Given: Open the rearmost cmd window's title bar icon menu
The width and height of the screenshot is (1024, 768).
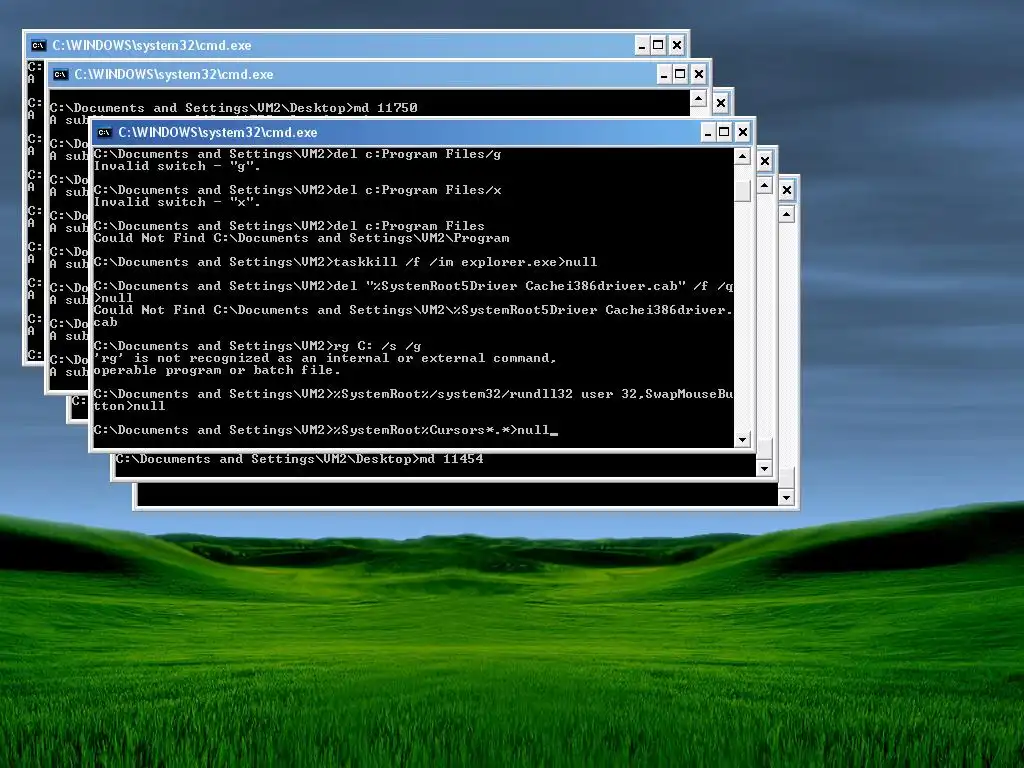Looking at the screenshot, I should (39, 46).
